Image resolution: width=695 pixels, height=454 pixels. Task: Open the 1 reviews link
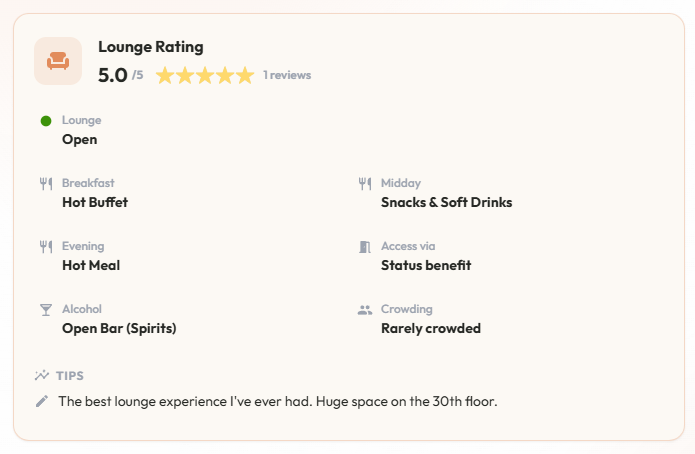(x=287, y=75)
